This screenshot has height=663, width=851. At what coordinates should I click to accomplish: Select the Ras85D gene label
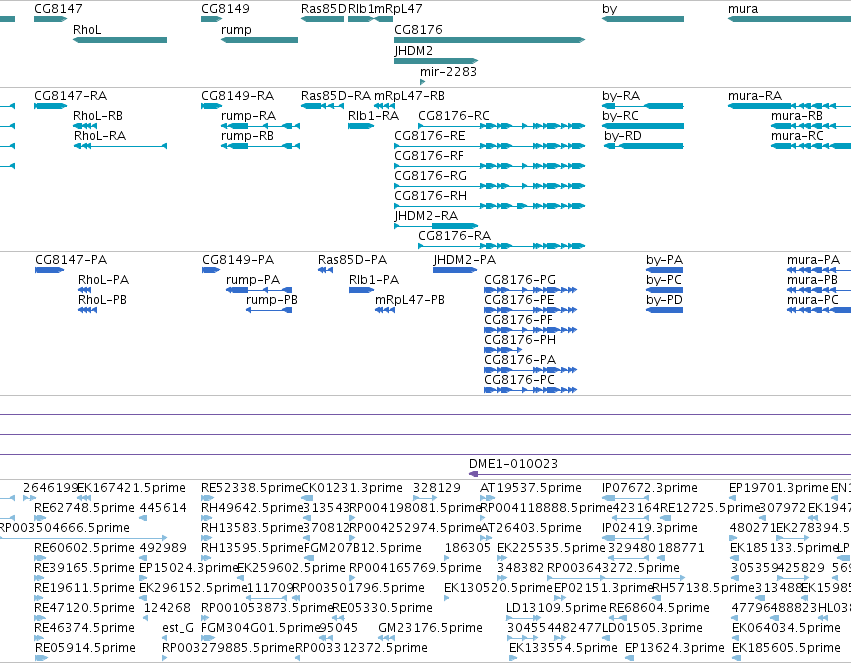pos(323,9)
